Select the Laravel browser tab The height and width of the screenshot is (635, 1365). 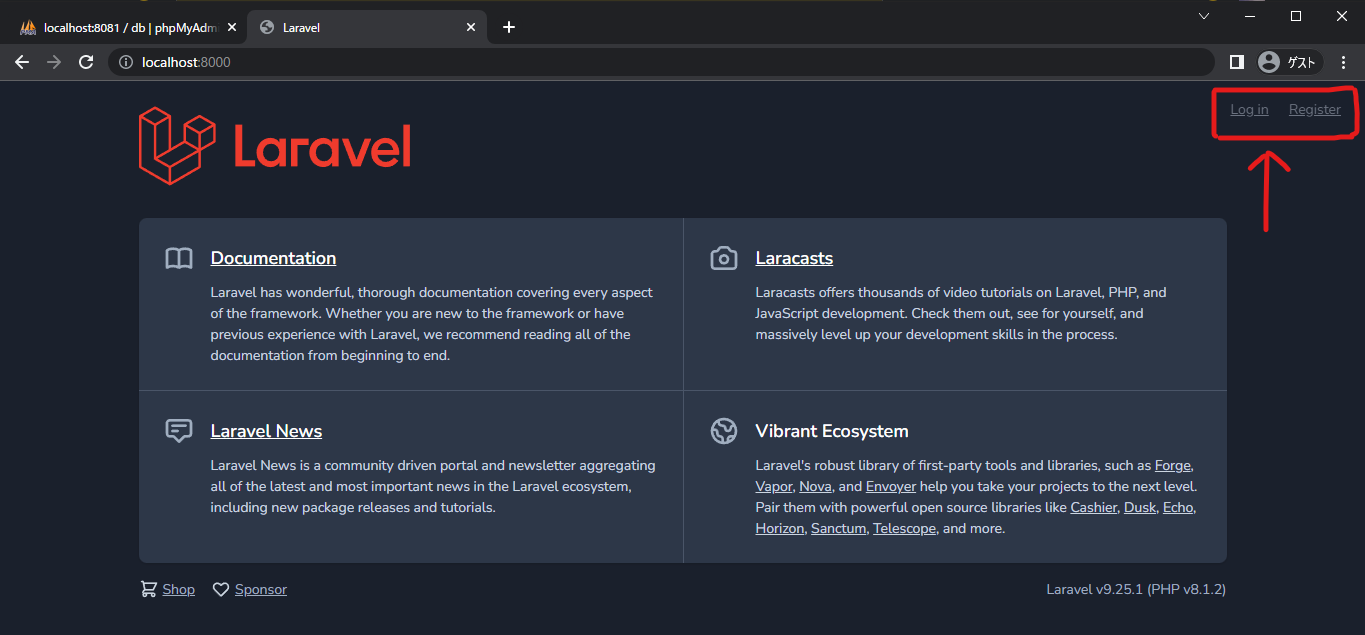pos(367,27)
